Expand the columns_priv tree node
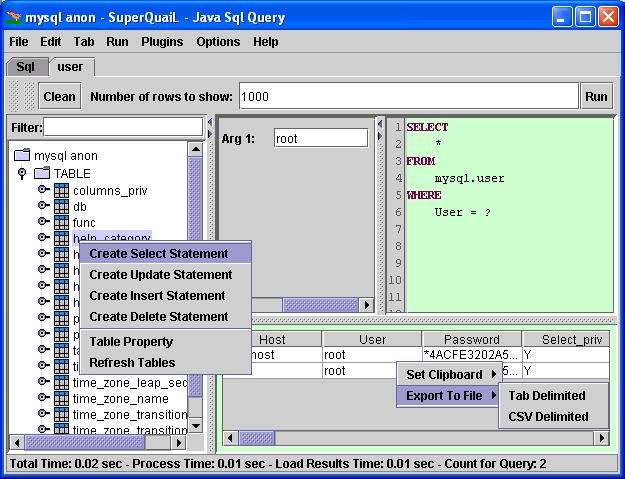Viewport: 625px width, 479px height. [43, 190]
